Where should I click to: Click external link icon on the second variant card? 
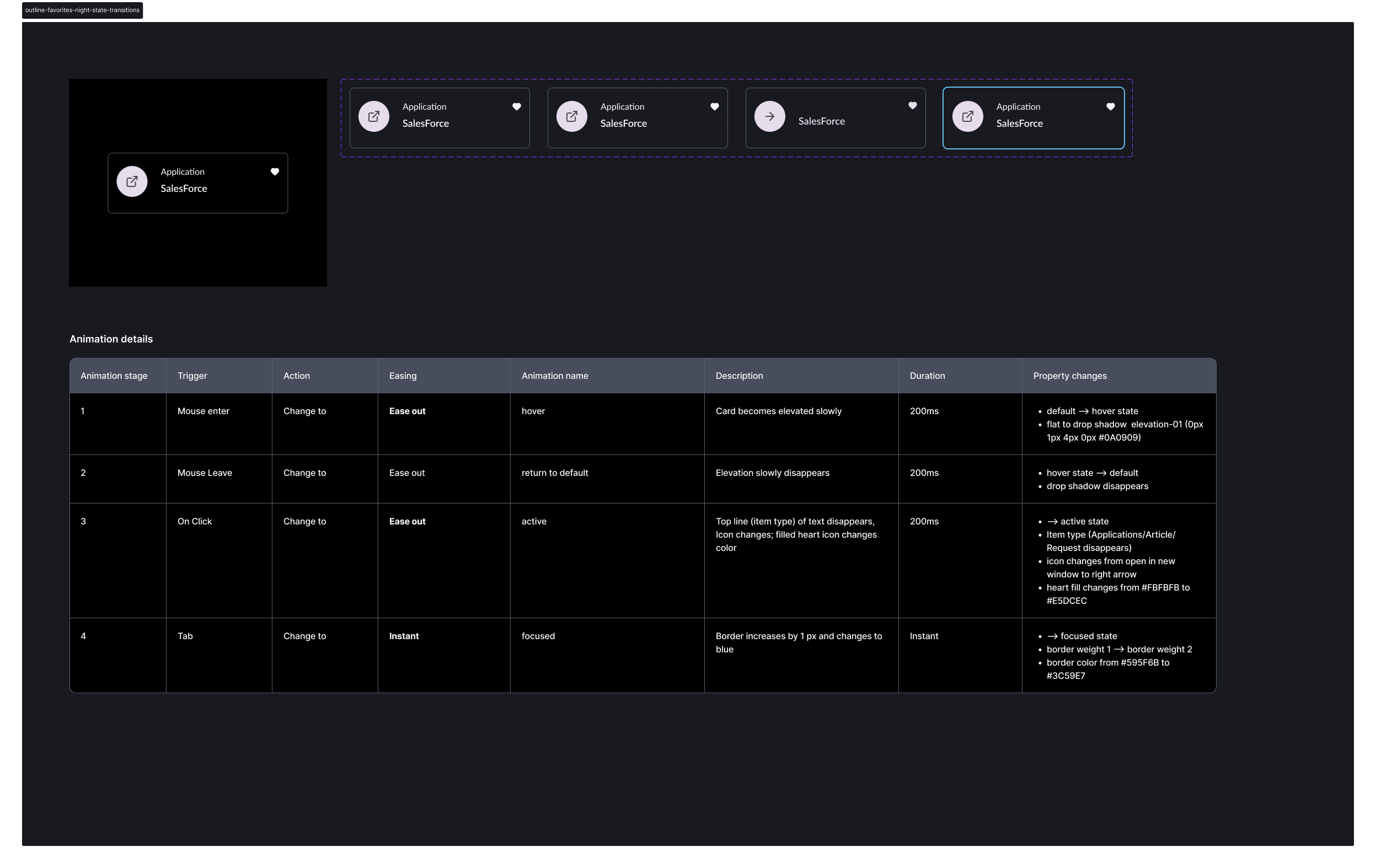pos(571,116)
